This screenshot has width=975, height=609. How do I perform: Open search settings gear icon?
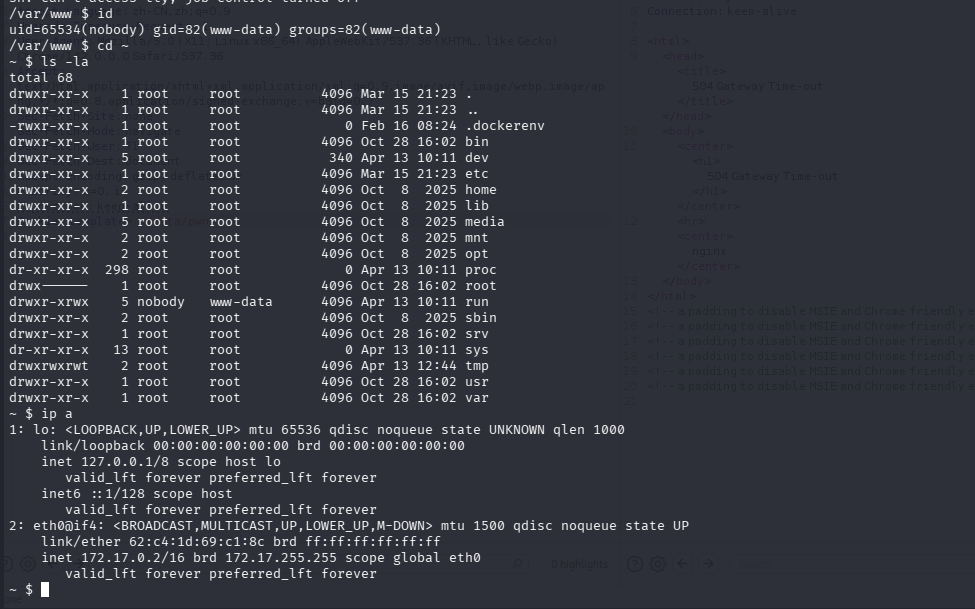[660, 564]
